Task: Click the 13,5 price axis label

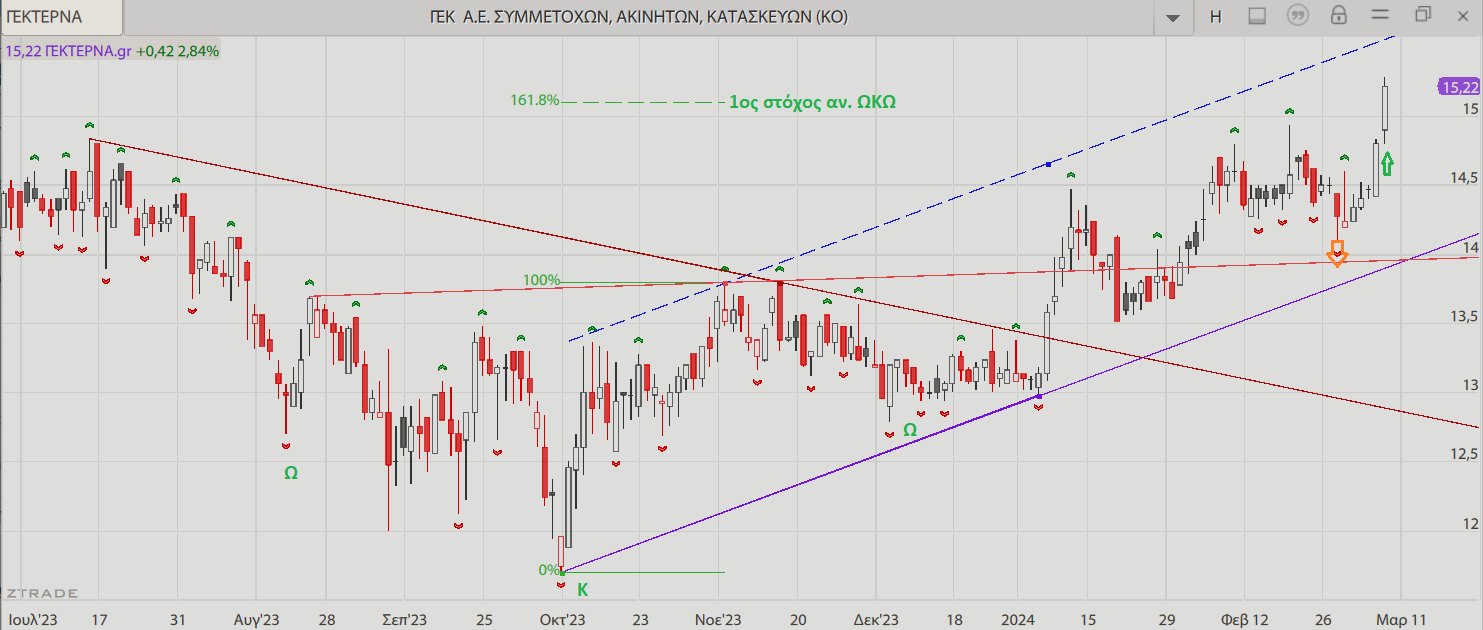Action: point(1463,316)
